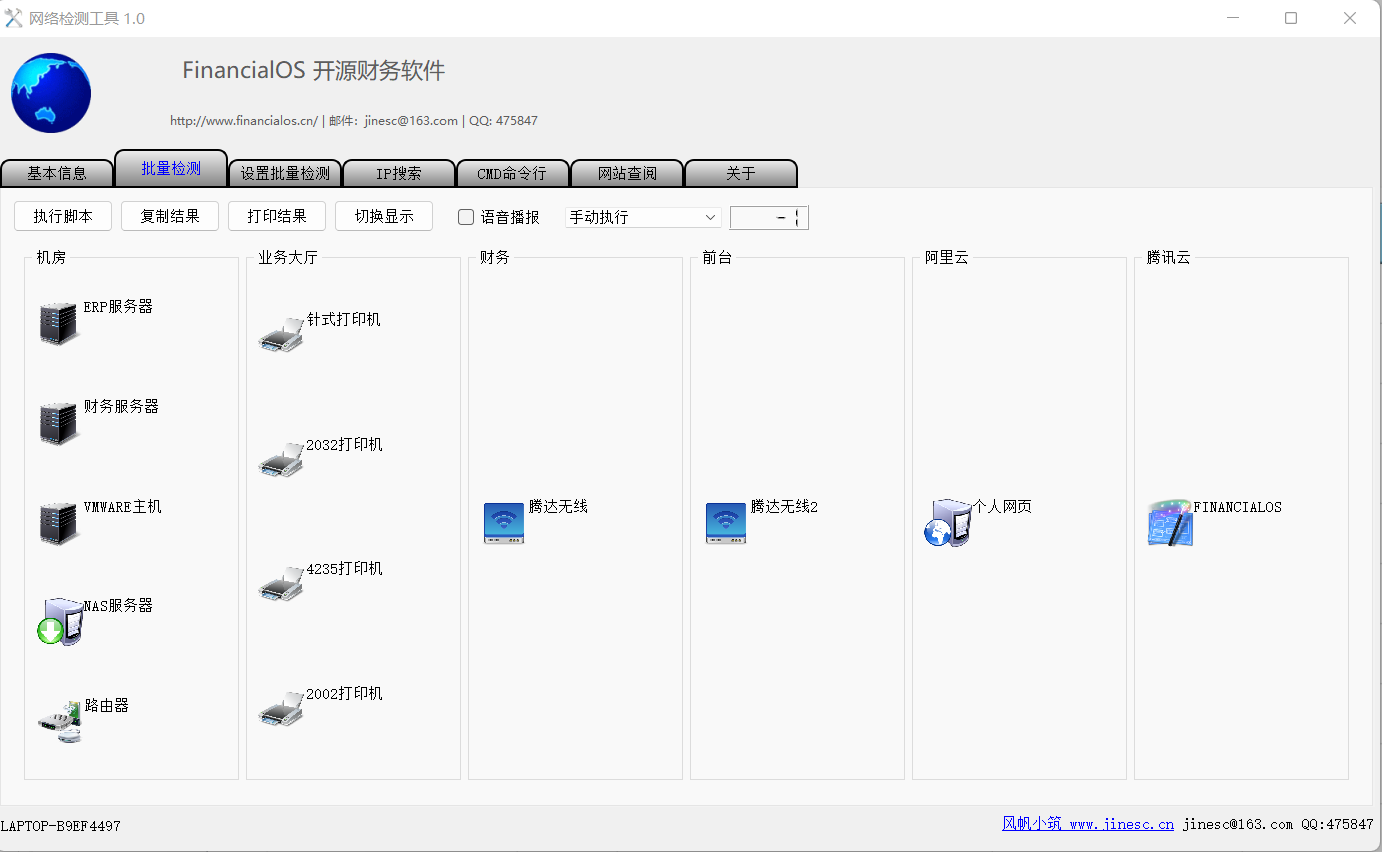Open the IP搜索 tab
1382x852 pixels.
click(x=399, y=173)
